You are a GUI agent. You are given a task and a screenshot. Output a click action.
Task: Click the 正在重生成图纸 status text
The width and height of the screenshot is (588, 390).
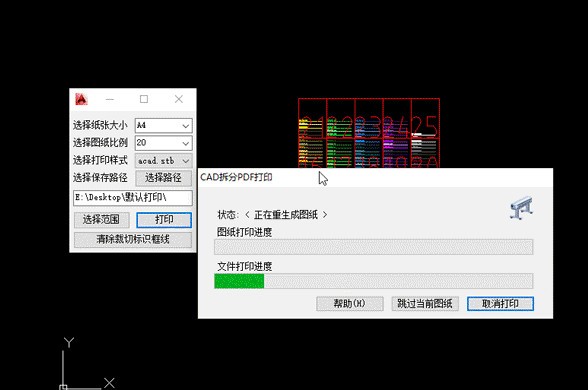[286, 215]
